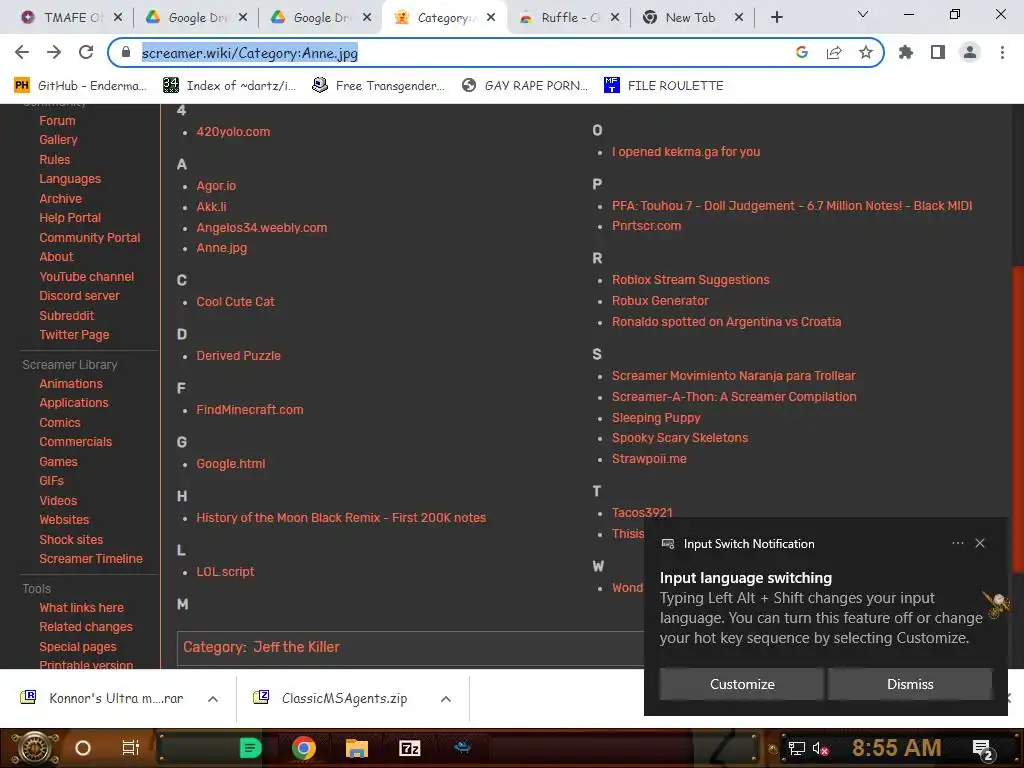
Task: Open the tab search chevron
Action: 863,14
